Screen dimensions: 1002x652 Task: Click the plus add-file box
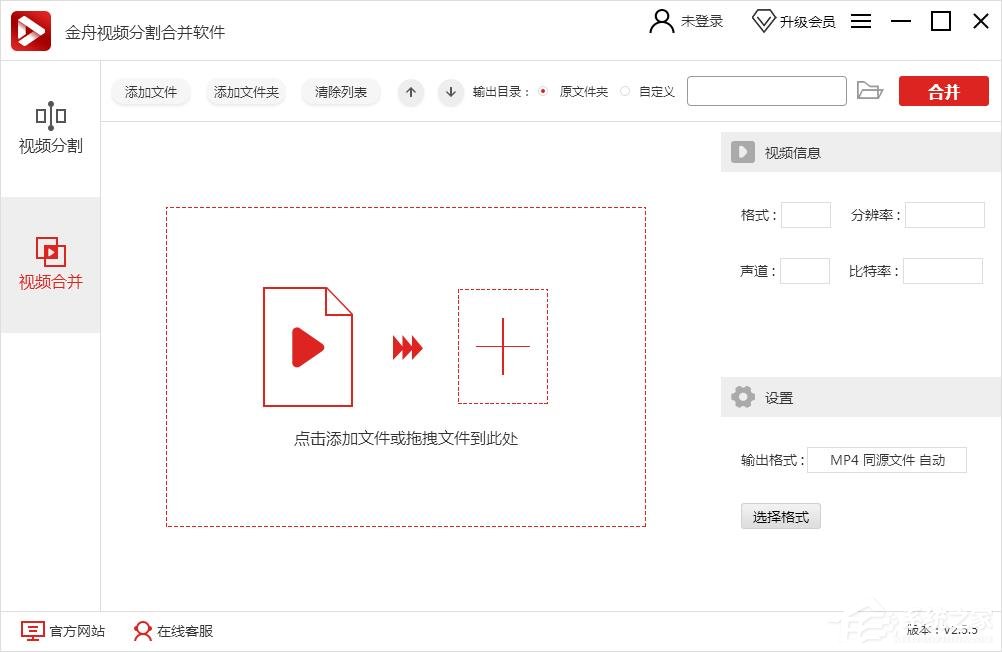coord(502,346)
